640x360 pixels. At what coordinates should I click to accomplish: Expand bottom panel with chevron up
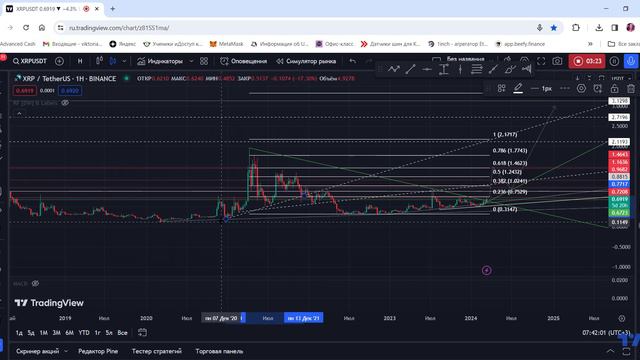[610, 351]
